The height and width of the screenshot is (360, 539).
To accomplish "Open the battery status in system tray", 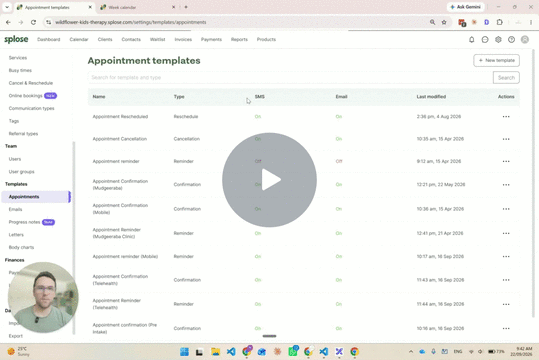I will tap(496, 351).
